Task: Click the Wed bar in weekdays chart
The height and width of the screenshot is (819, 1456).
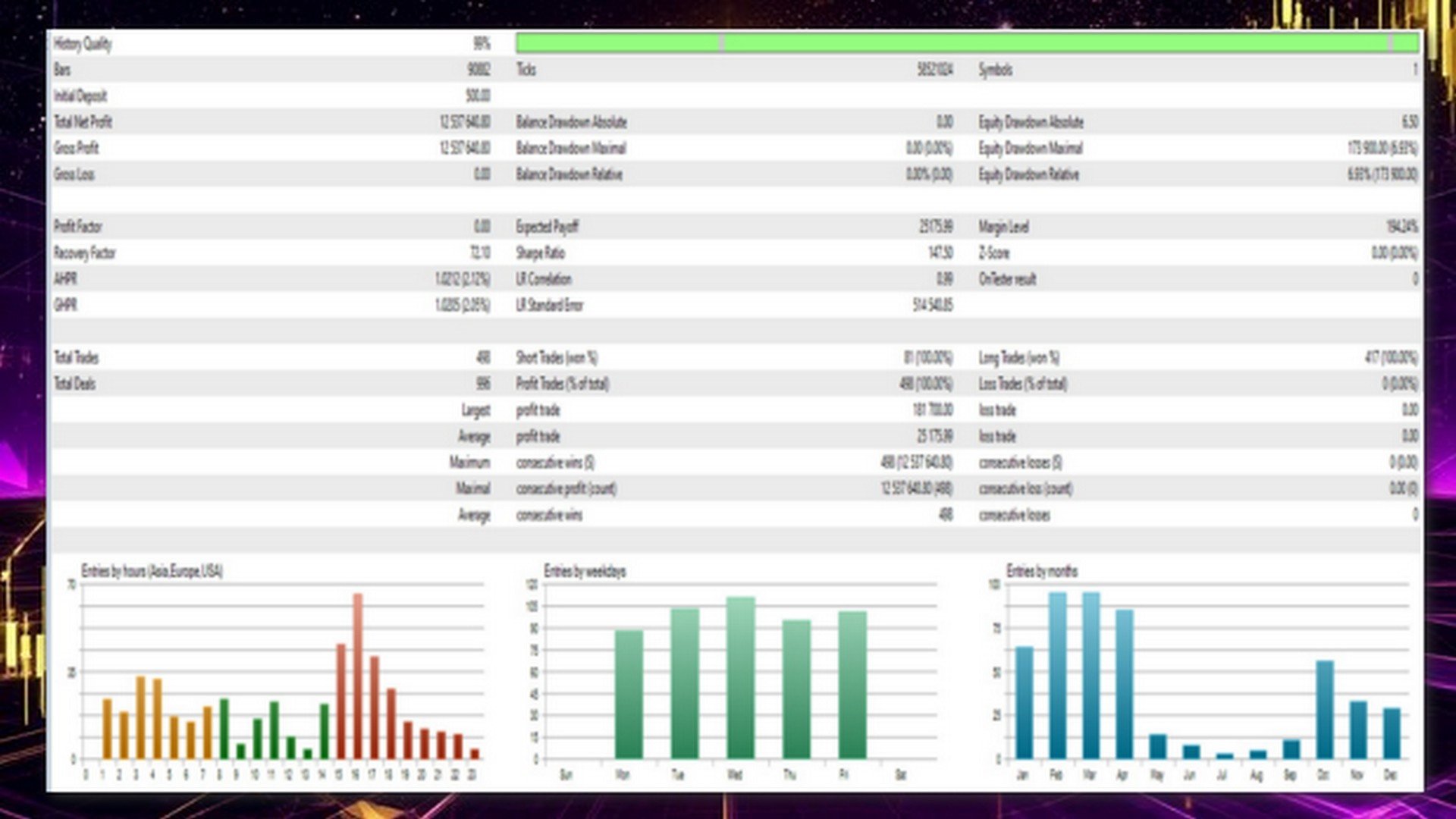Action: point(741,678)
